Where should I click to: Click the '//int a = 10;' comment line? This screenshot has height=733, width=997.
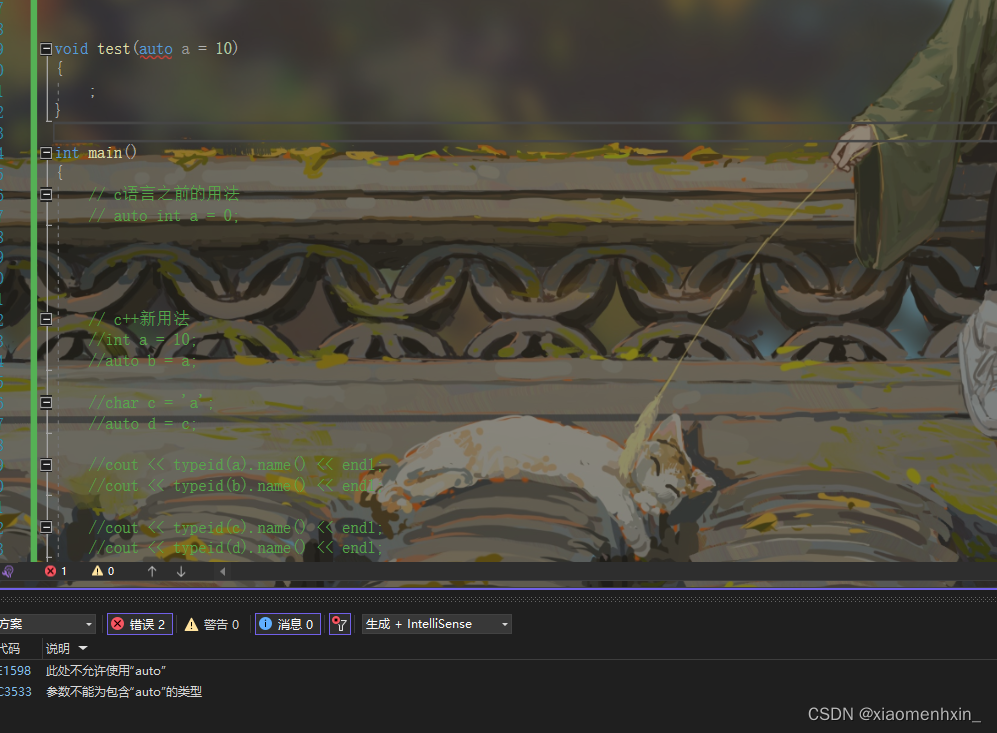[142, 340]
